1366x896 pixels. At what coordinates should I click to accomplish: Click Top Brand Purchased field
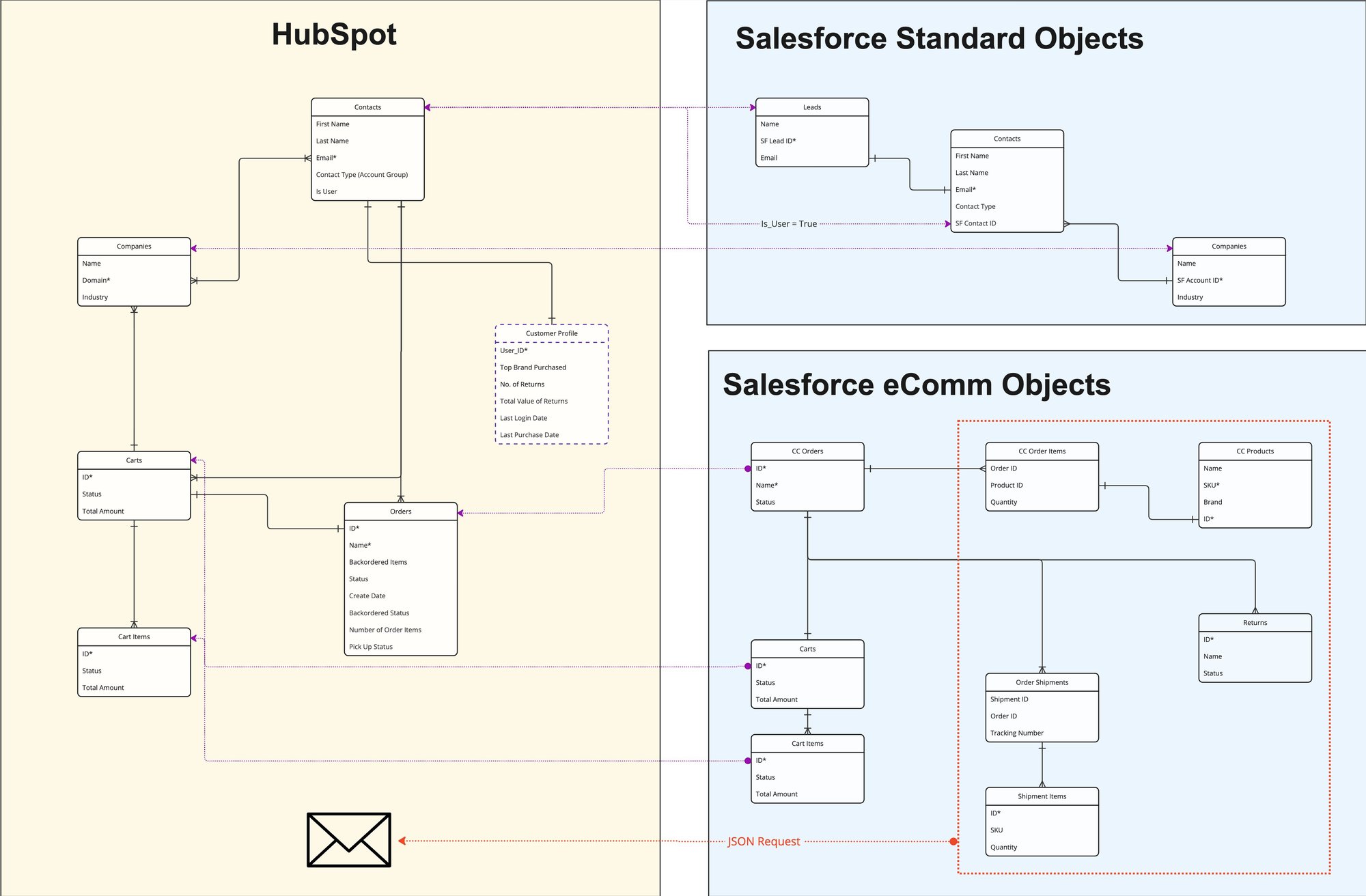533,367
